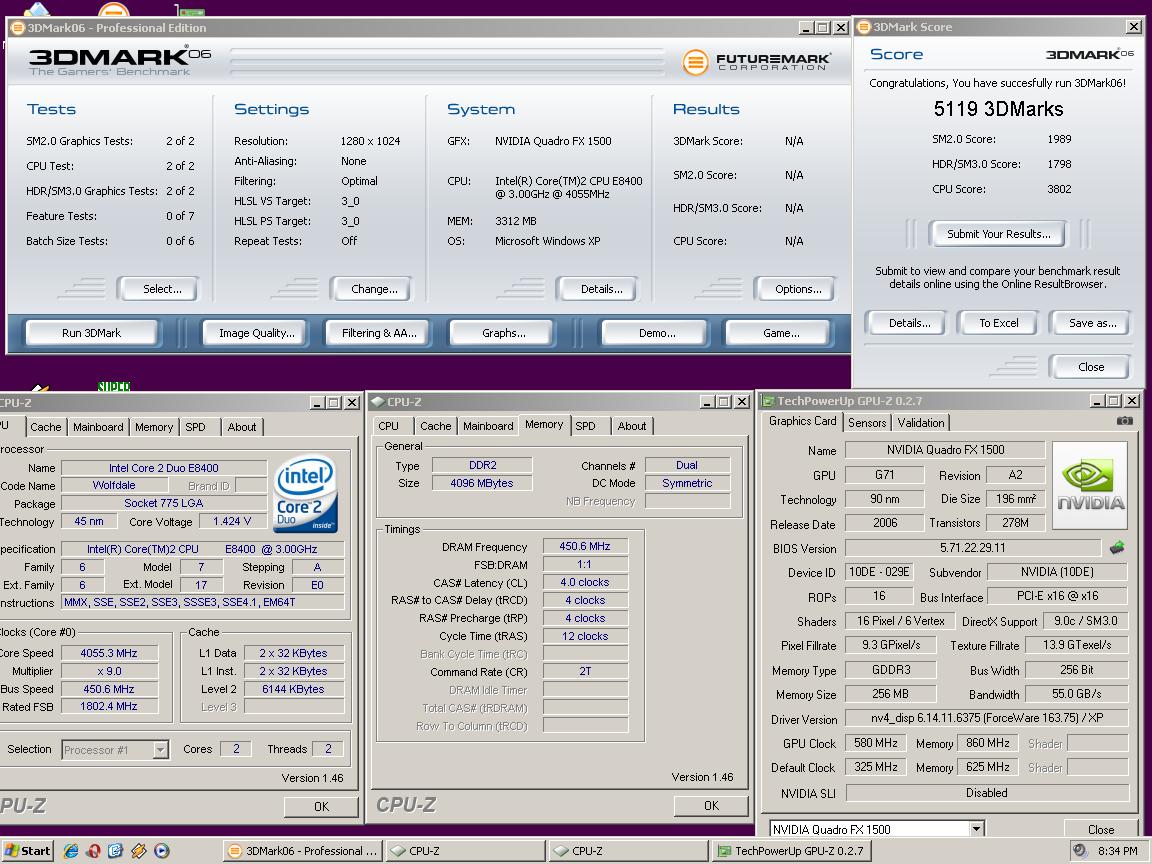This screenshot has height=864, width=1152.
Task: Click the Game button
Action: tap(781, 333)
